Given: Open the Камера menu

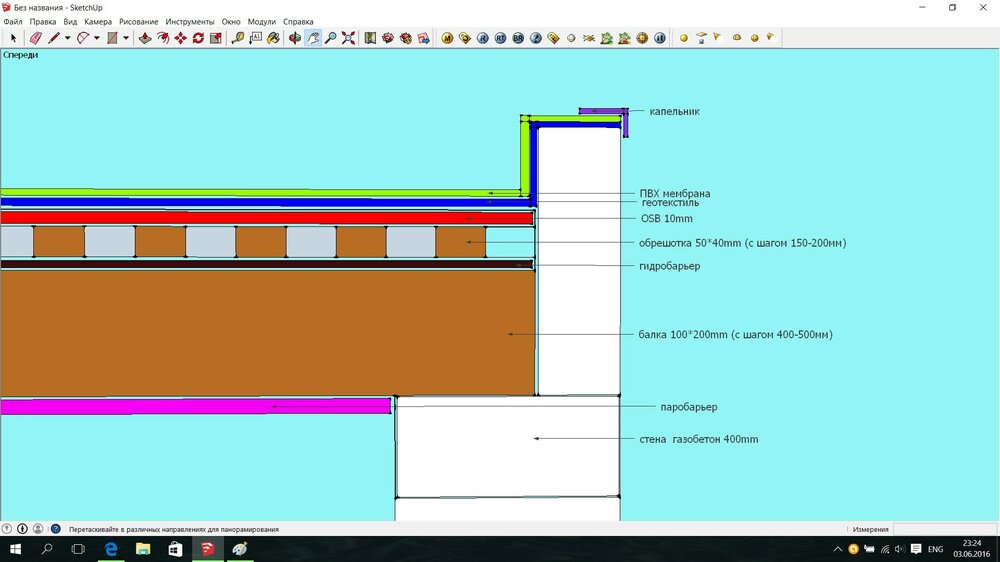Looking at the screenshot, I should coord(98,21).
